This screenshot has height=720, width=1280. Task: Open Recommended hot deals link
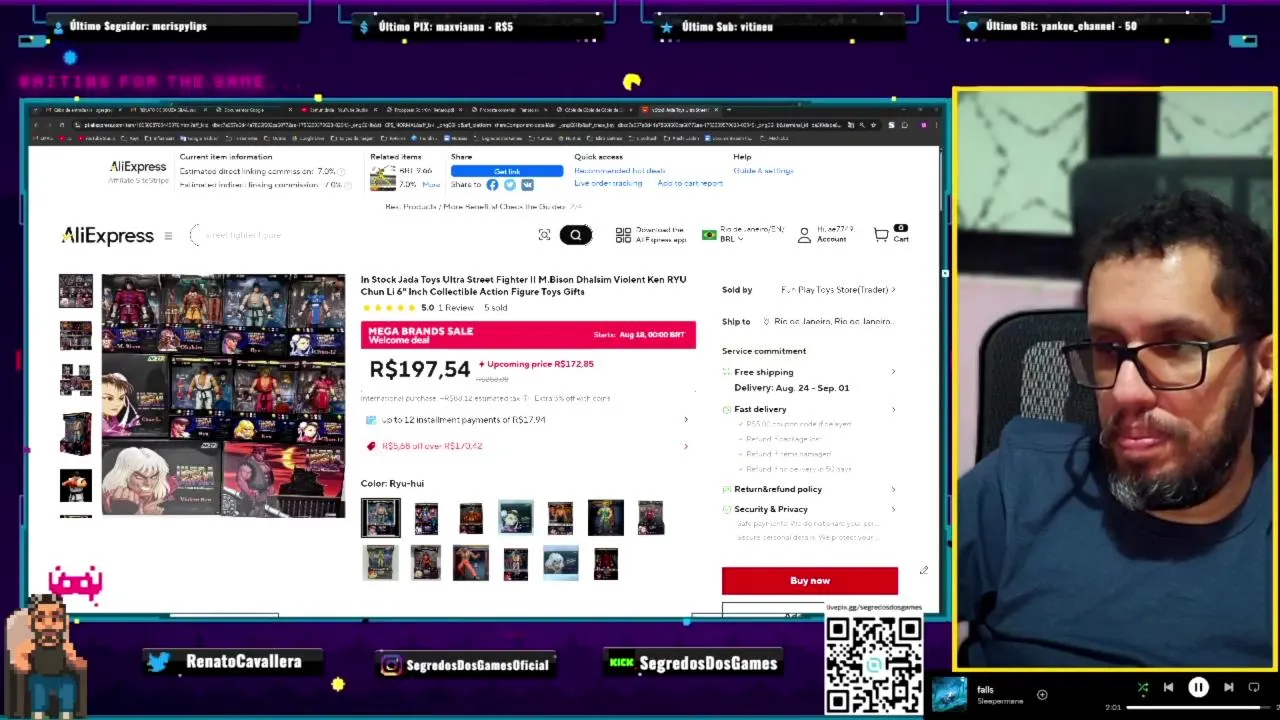coord(620,171)
